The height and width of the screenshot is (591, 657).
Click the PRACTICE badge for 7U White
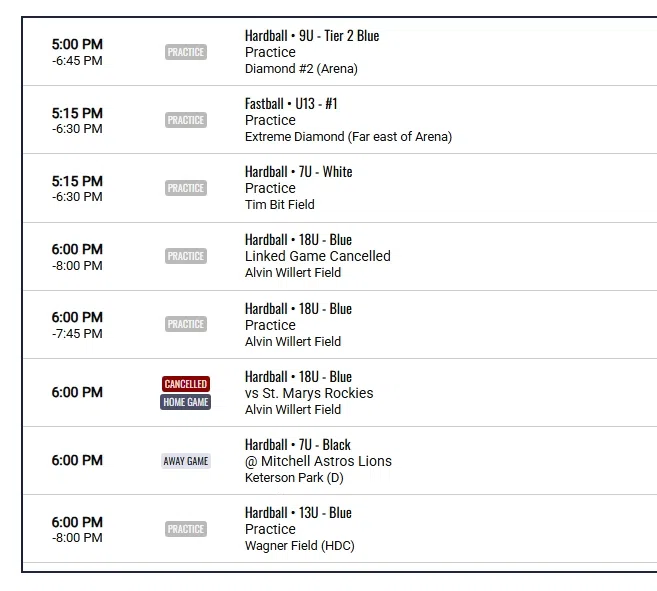186,188
